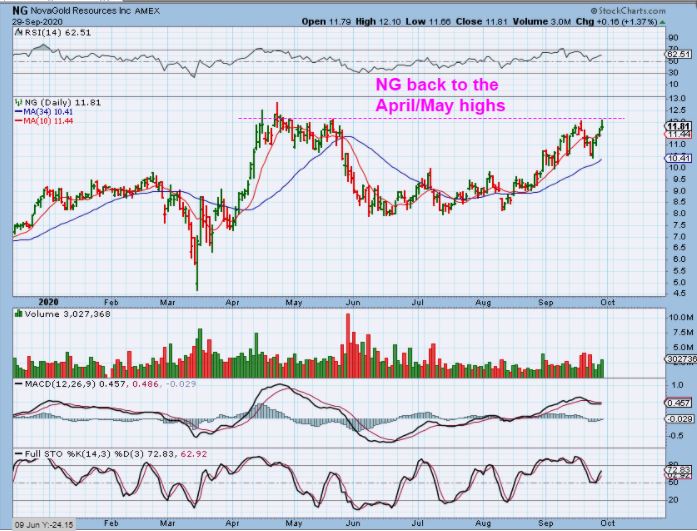
Task: Click the 'Close 11.81' value in header
Action: [481, 21]
